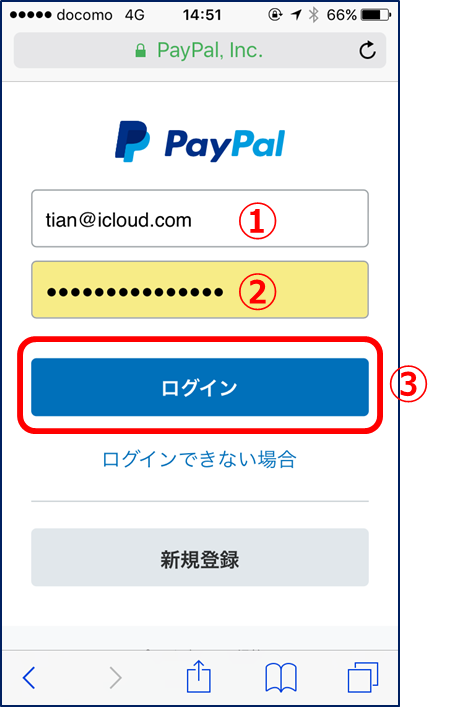Tap the battery indicator in status bar
Image resolution: width=455 pixels, height=707 pixels.
pyautogui.click(x=377, y=15)
